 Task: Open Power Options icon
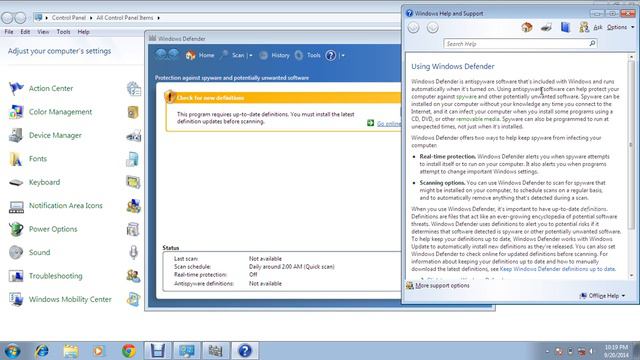[x=16, y=229]
